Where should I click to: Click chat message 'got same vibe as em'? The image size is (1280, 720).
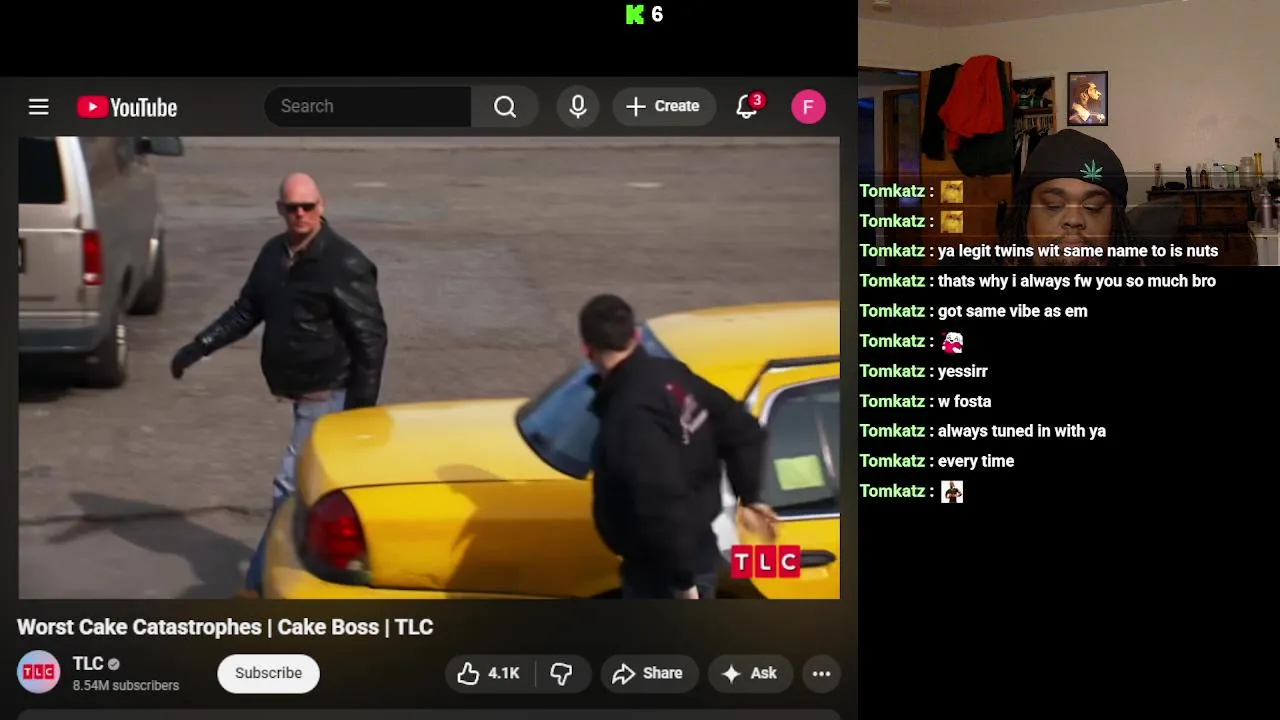coord(1013,311)
